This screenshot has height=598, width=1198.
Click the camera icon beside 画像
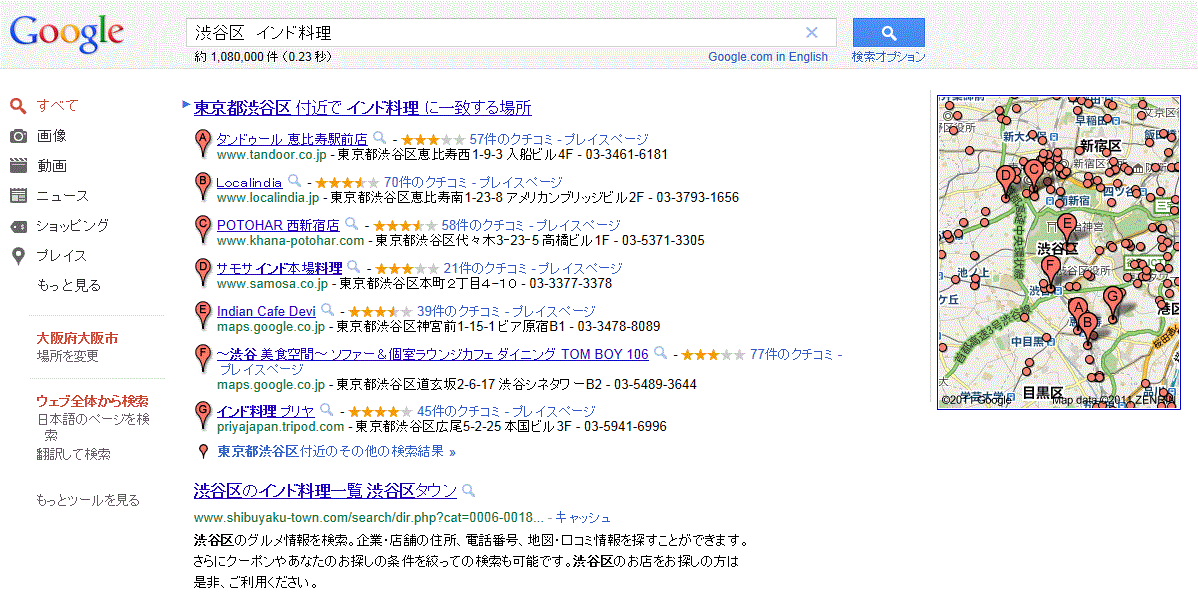19,136
